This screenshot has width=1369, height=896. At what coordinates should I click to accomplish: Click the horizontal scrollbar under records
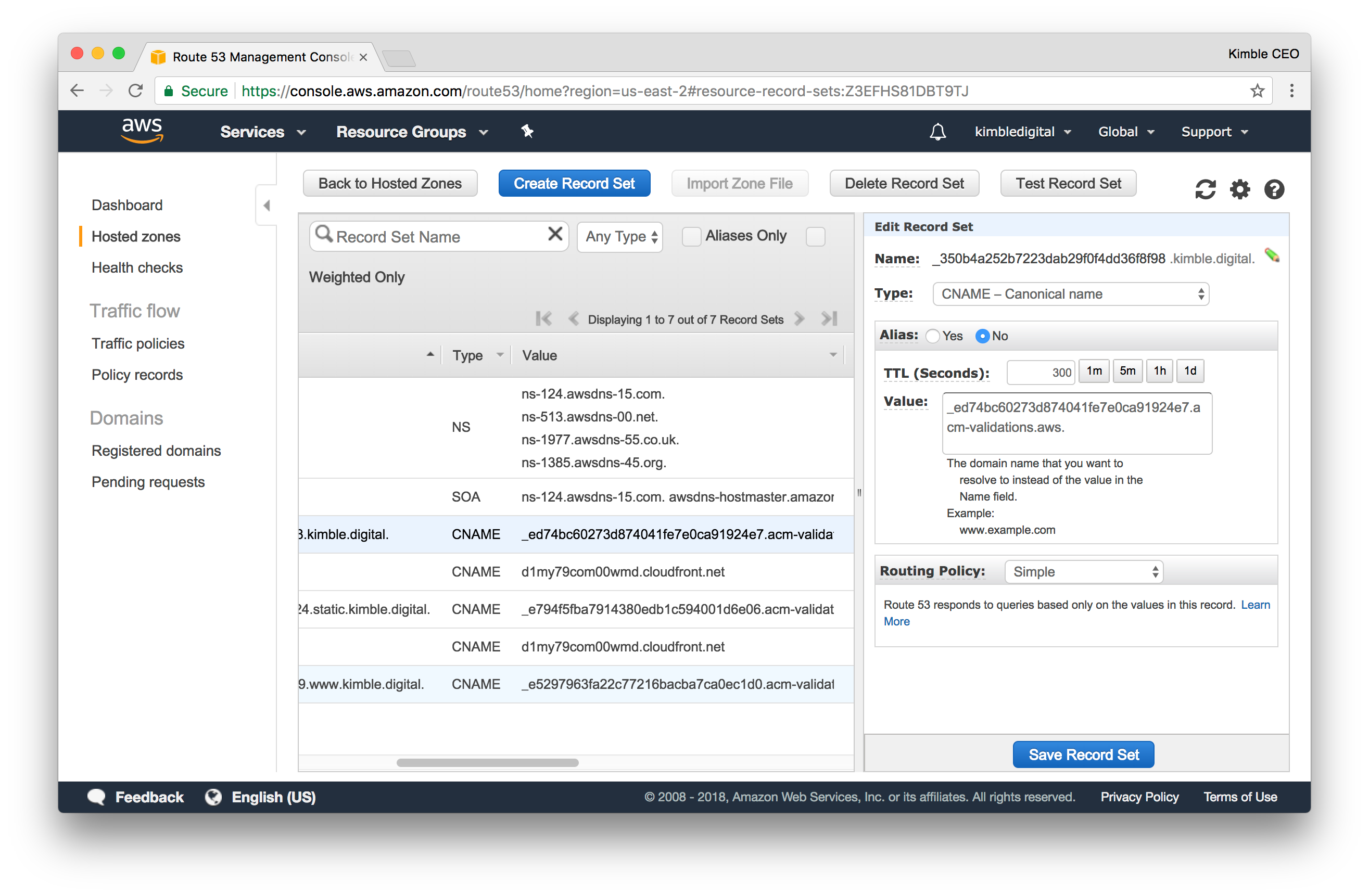[487, 763]
